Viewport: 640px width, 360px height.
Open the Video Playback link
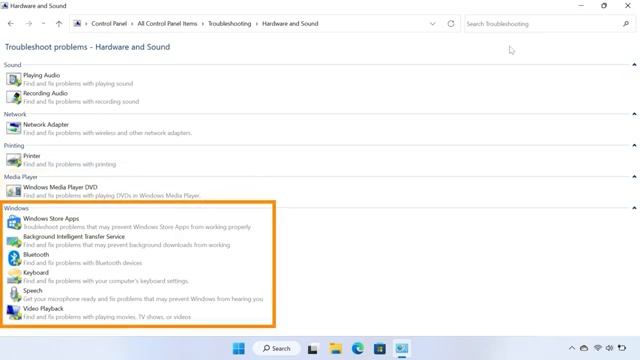43,309
